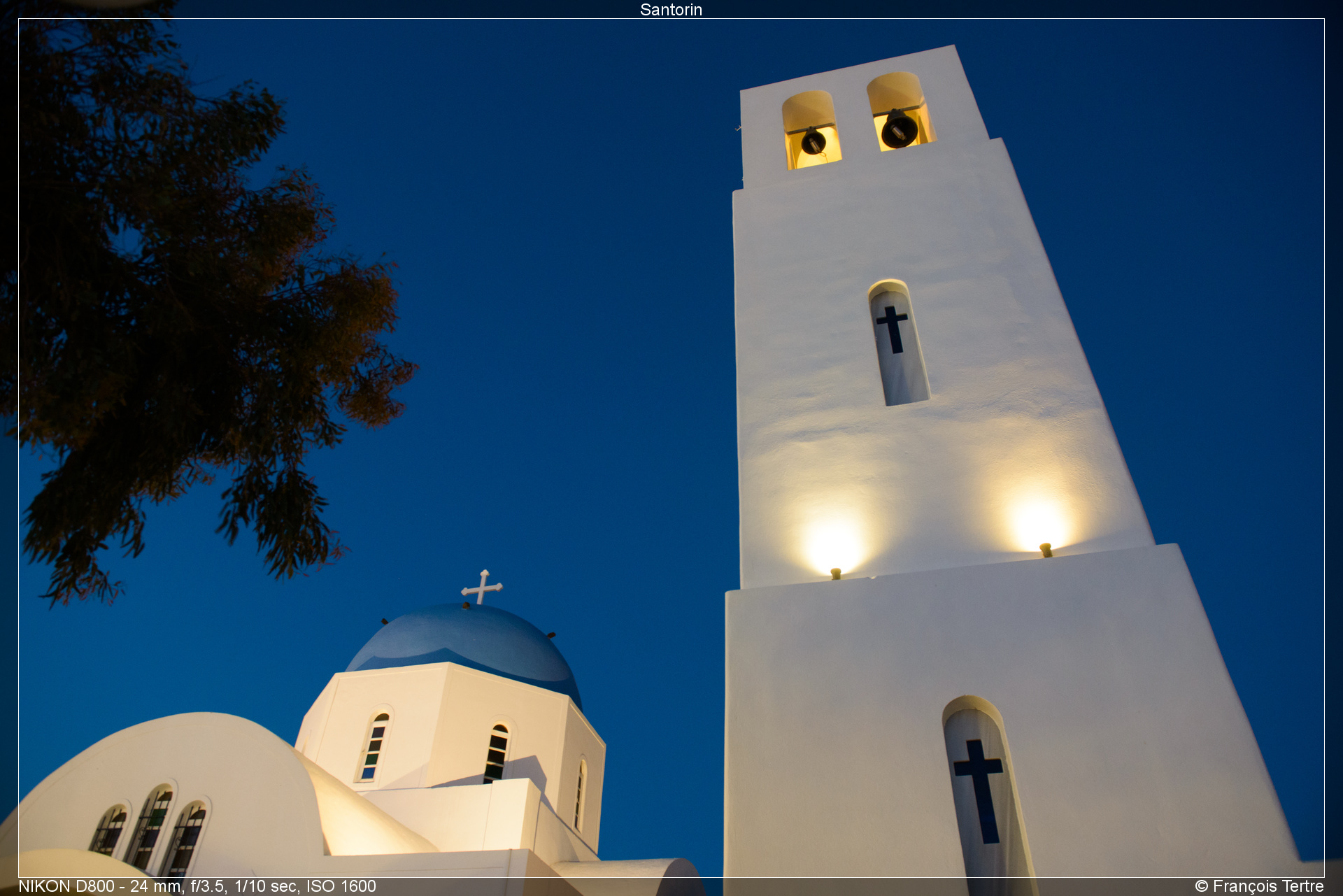This screenshot has height=896, width=1343.
Task: Click the "Santorin" title text
Action: coord(671,10)
